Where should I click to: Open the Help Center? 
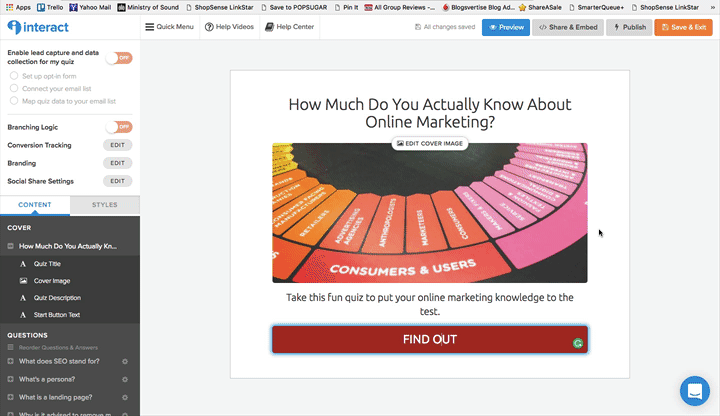click(290, 27)
